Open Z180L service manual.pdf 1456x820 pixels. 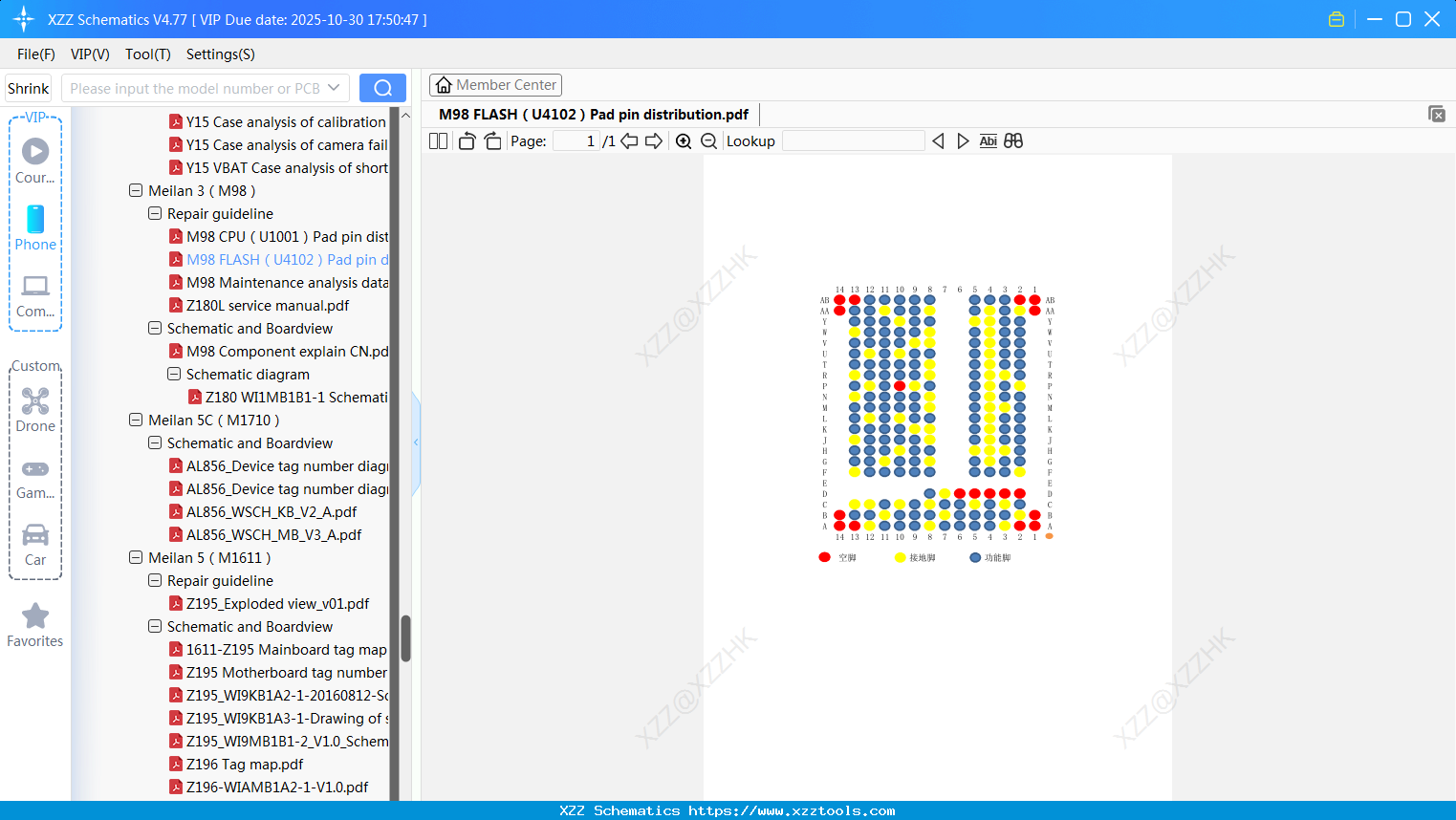[x=259, y=306]
